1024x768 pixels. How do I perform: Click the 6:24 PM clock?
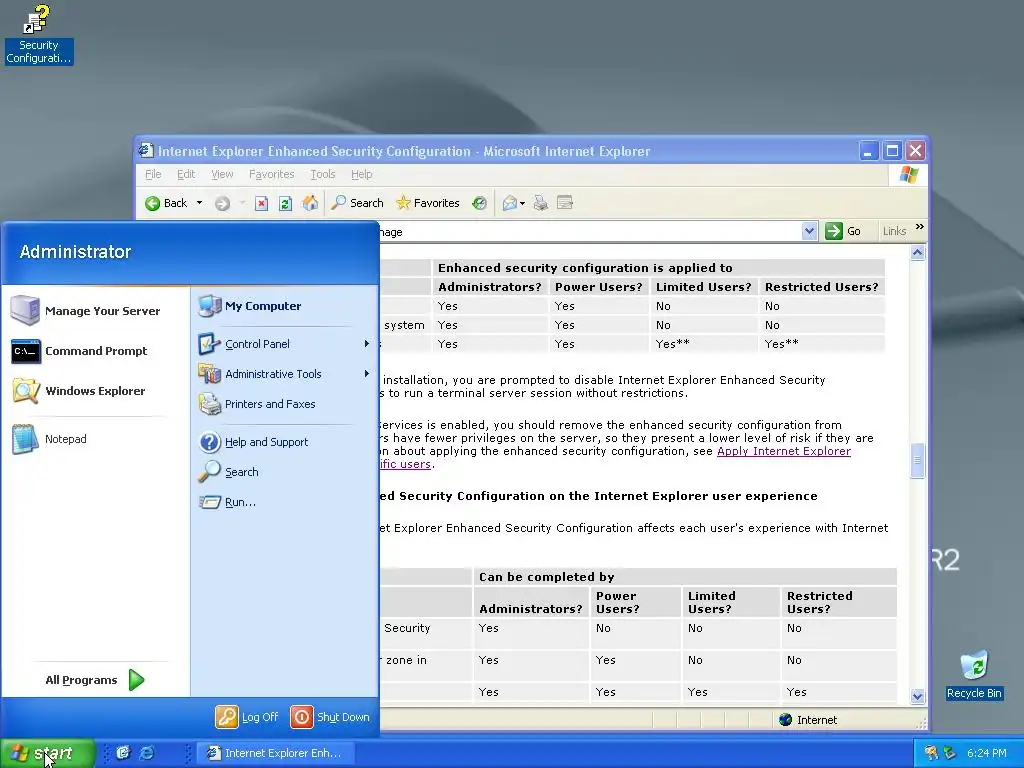point(986,753)
